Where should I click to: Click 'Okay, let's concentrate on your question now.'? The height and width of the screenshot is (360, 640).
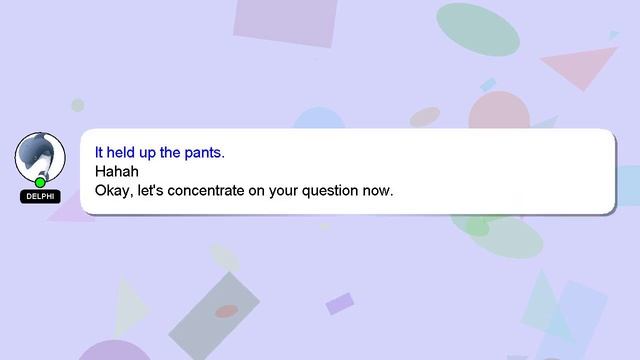[x=244, y=191]
